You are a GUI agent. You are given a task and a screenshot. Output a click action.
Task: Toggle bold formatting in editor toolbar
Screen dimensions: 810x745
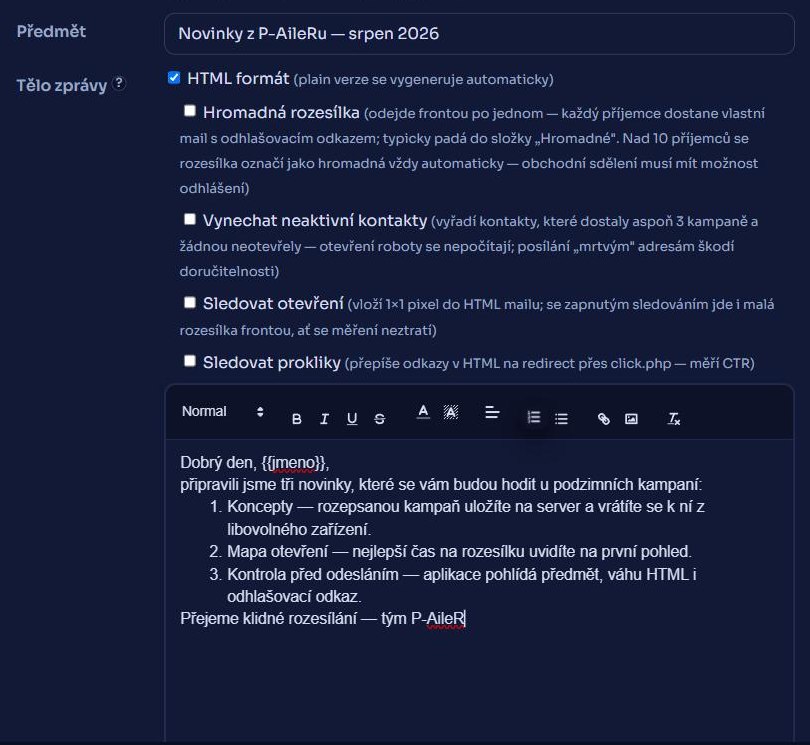[297, 418]
